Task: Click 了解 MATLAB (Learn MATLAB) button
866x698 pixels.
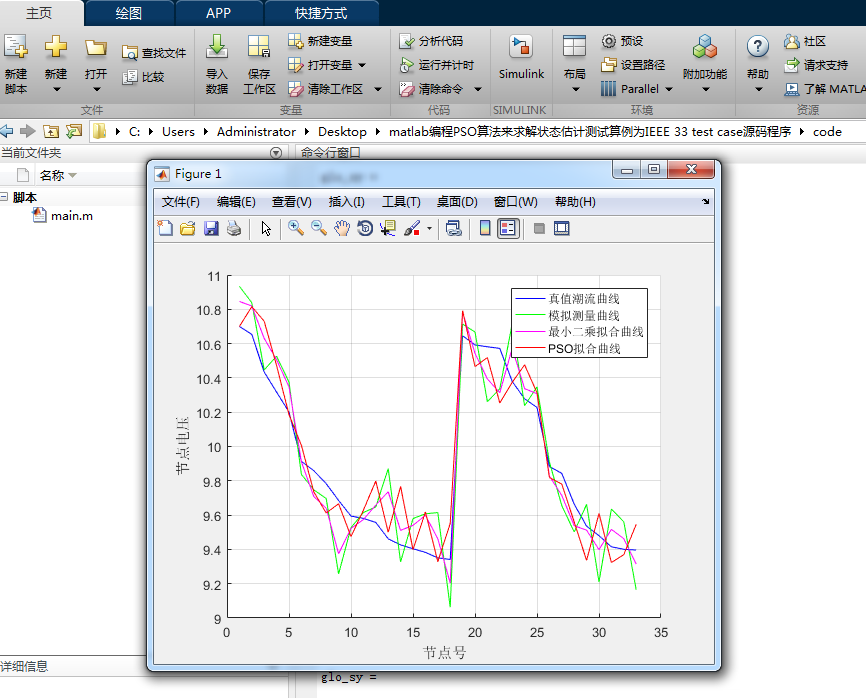Action: pos(825,89)
